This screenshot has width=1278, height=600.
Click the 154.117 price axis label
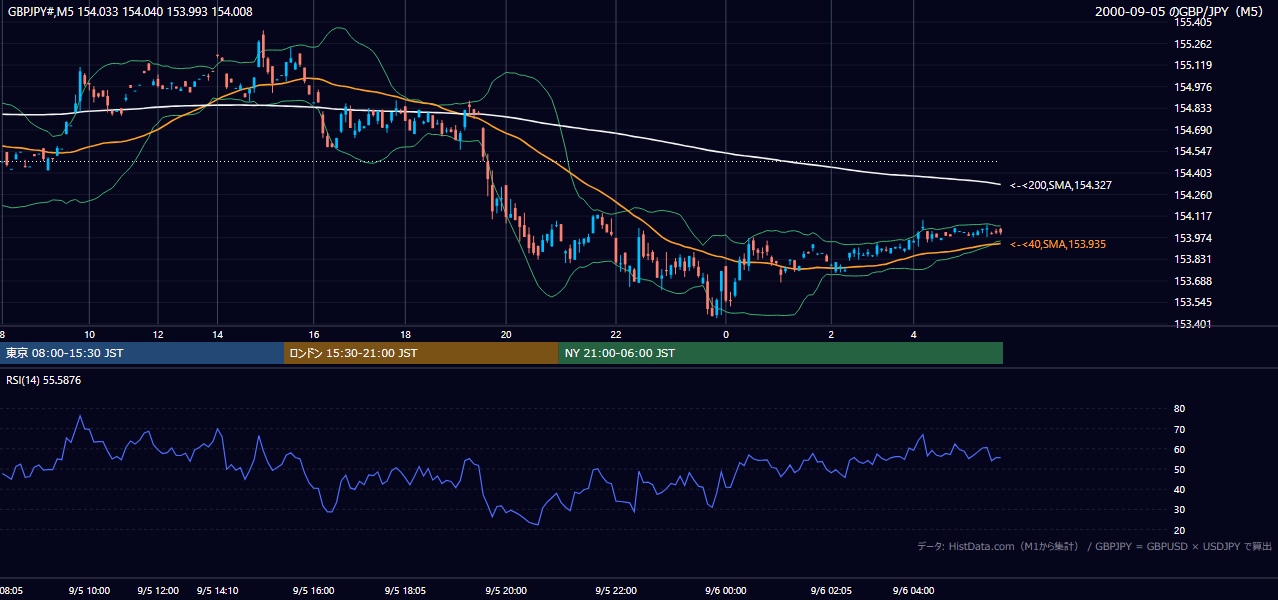pos(1193,216)
